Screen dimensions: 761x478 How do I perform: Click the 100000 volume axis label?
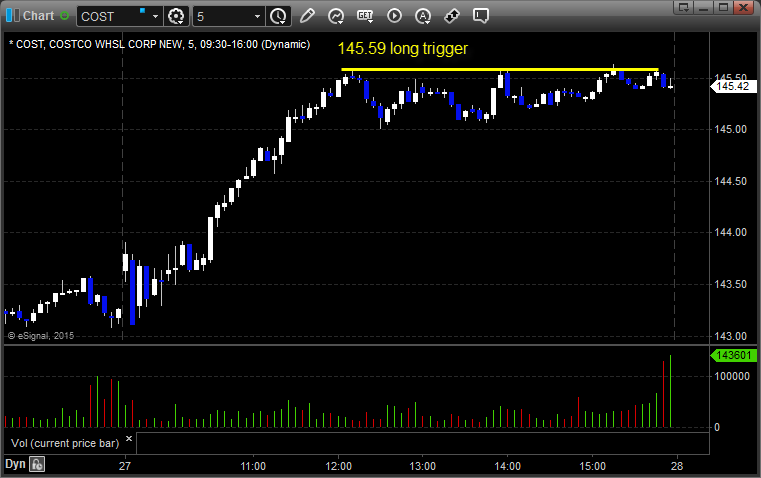click(732, 376)
